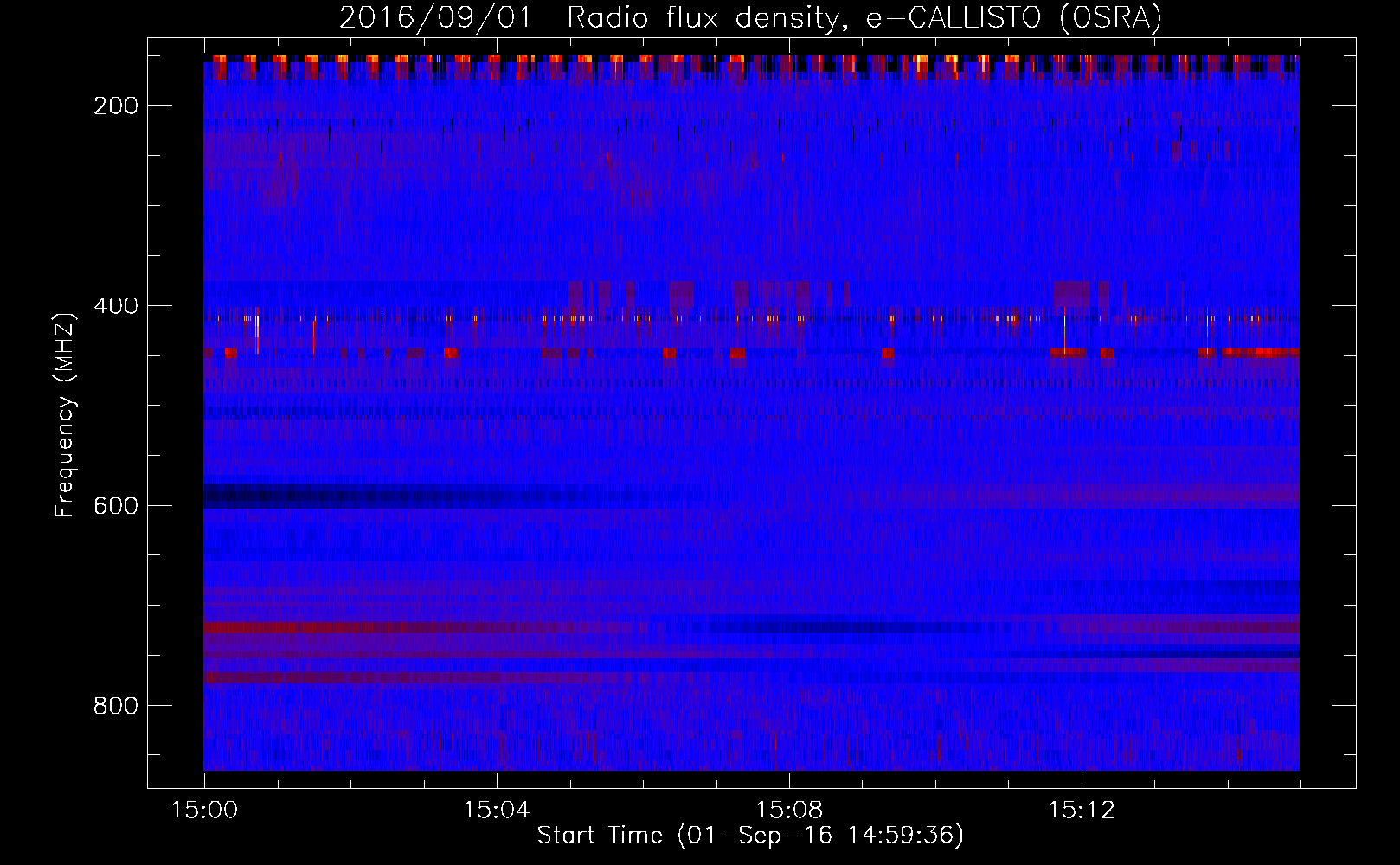Click the 15:08 time tick label
The width and height of the screenshot is (1400, 865).
coord(789,811)
